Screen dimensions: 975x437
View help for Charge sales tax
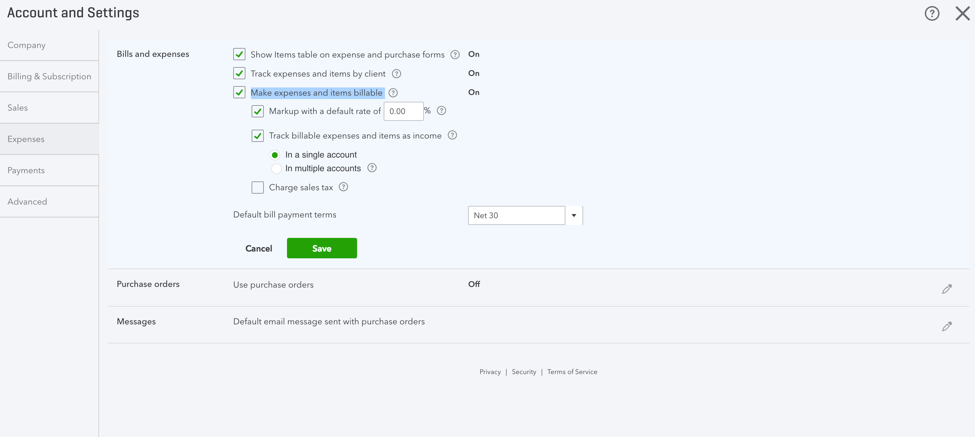coord(343,187)
